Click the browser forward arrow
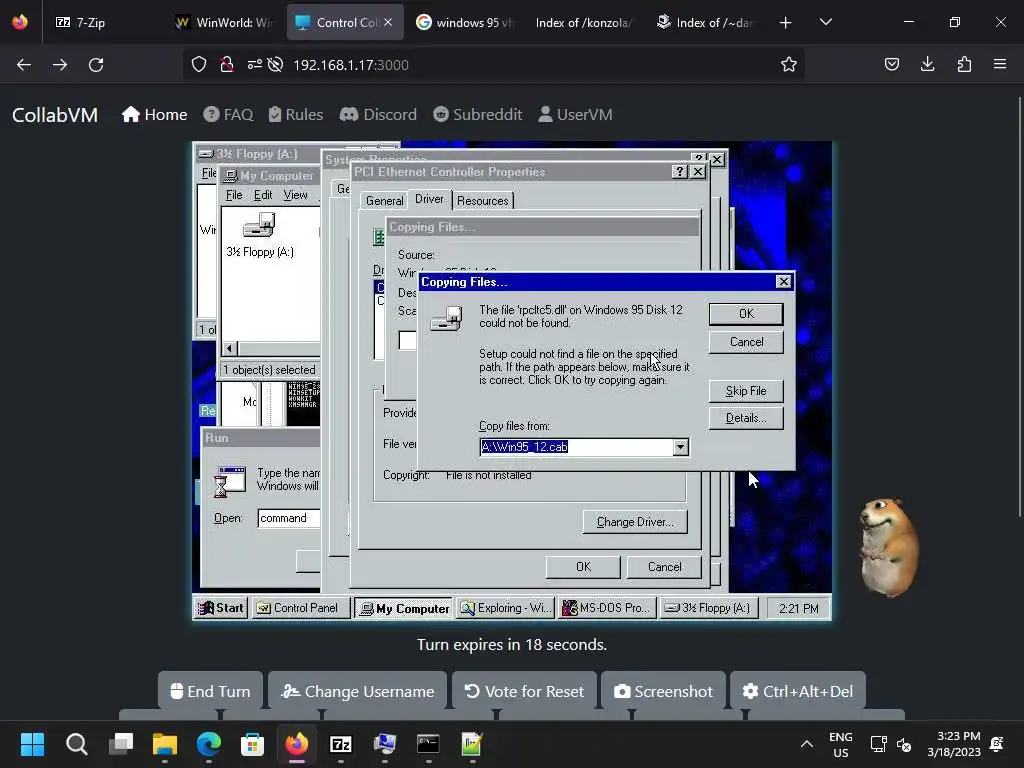Screen dimensions: 1024x768 (60, 65)
